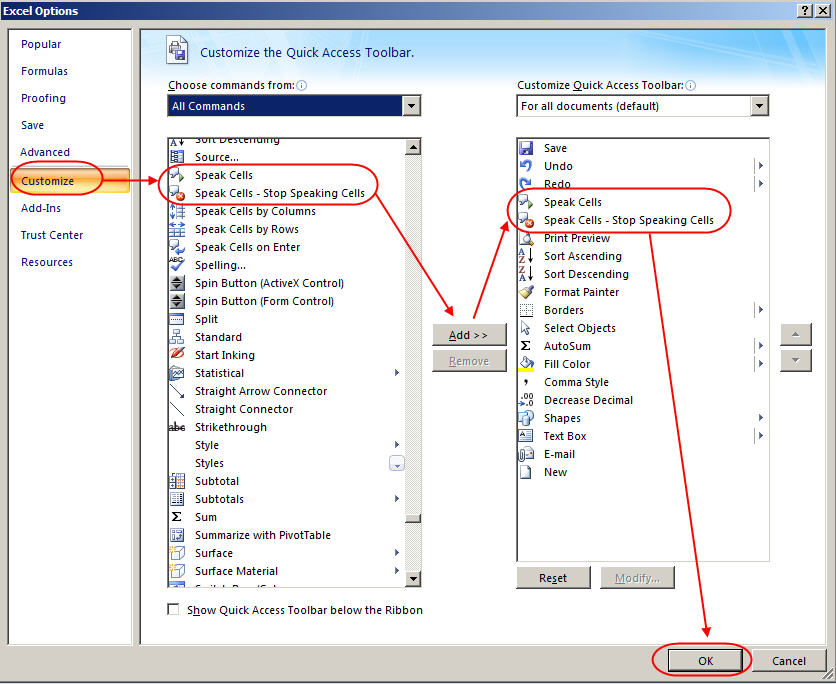Screen dimensions: 836x684
Task: Choose Sort Ascending in the right list
Action: point(582,256)
